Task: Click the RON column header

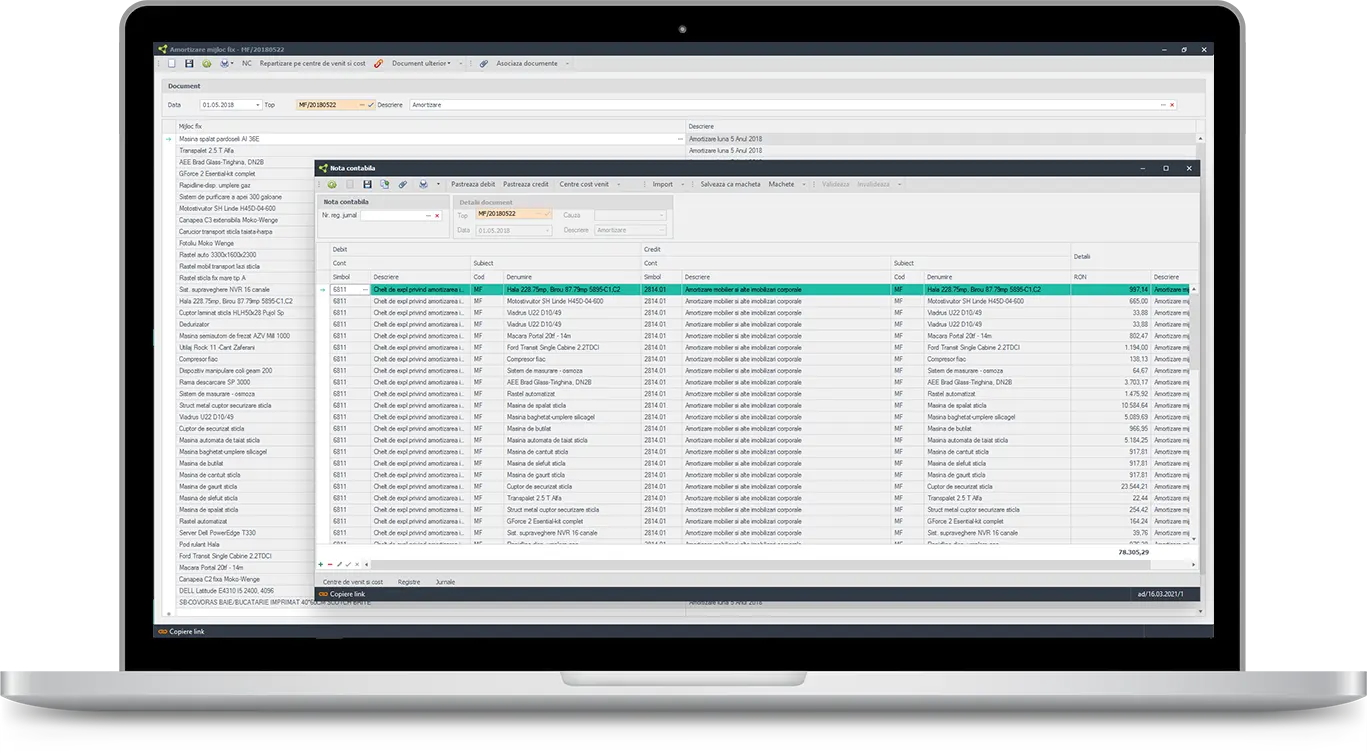Action: [x=1111, y=277]
